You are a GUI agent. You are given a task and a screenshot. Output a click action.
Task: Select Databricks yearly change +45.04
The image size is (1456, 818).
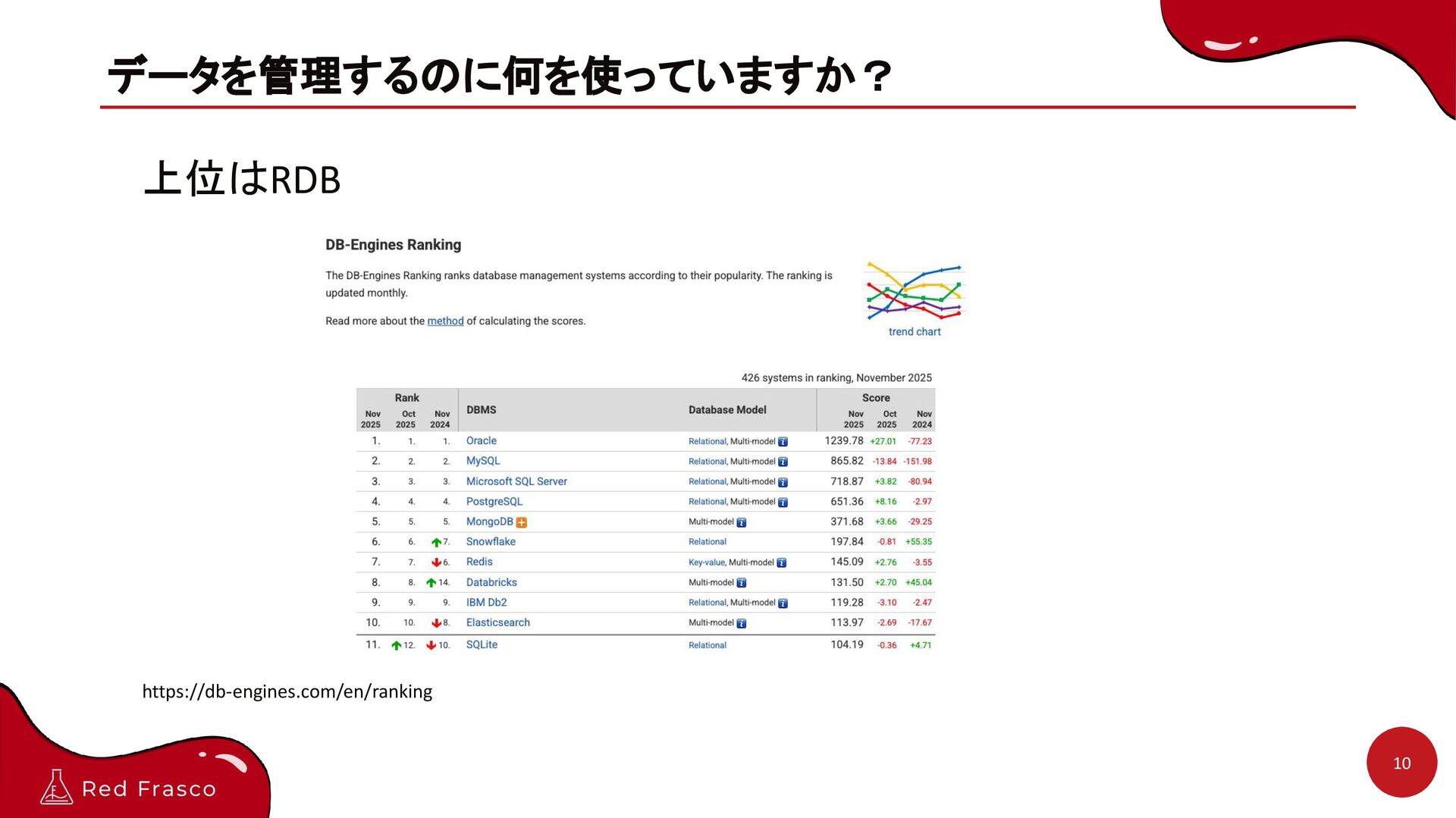(918, 583)
